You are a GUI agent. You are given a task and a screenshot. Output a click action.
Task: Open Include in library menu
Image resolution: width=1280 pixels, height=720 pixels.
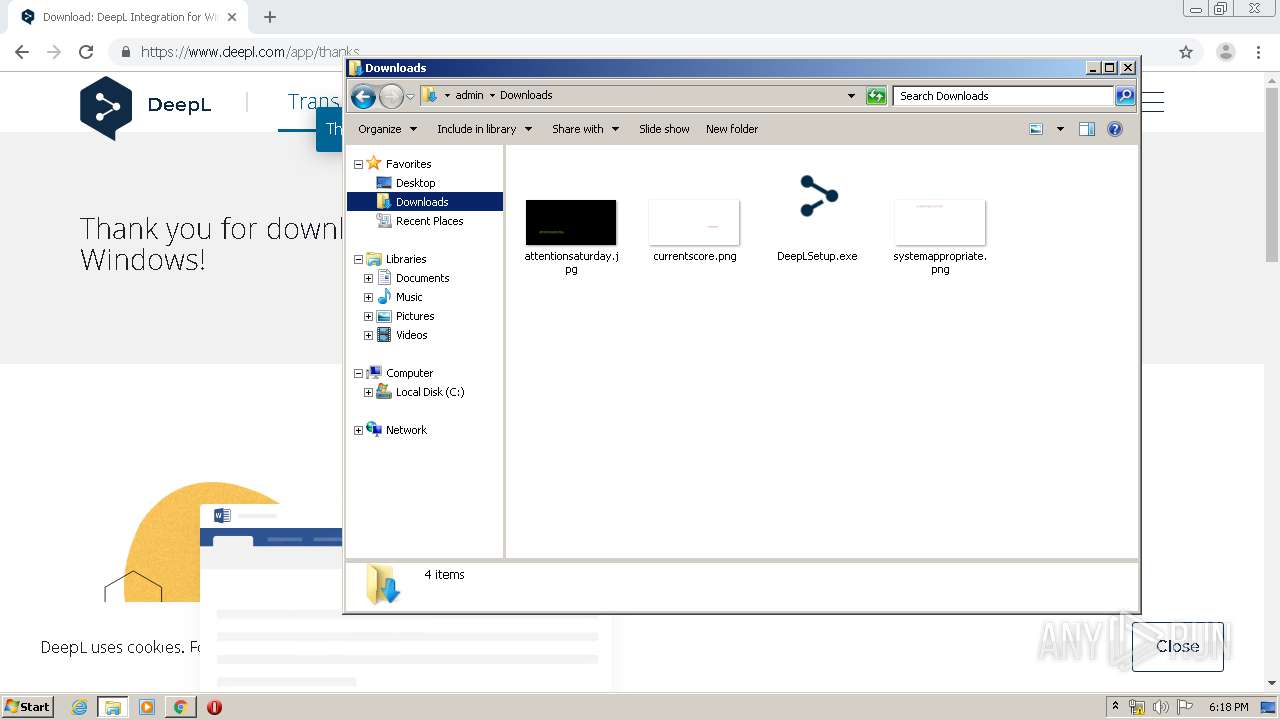pyautogui.click(x=484, y=129)
